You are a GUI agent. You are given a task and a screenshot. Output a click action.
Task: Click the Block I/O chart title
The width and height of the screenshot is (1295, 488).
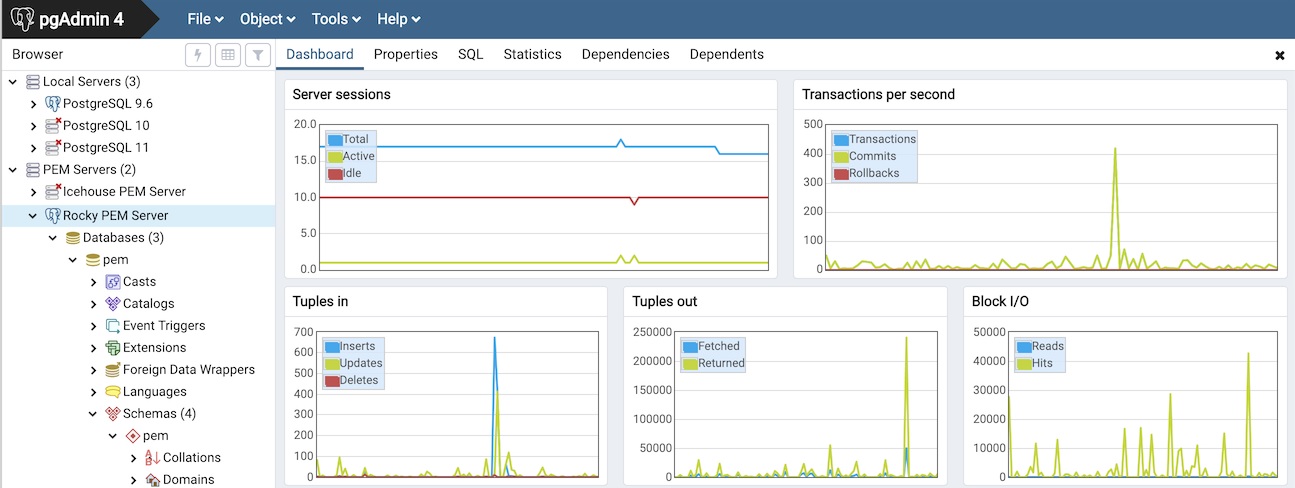click(1001, 302)
